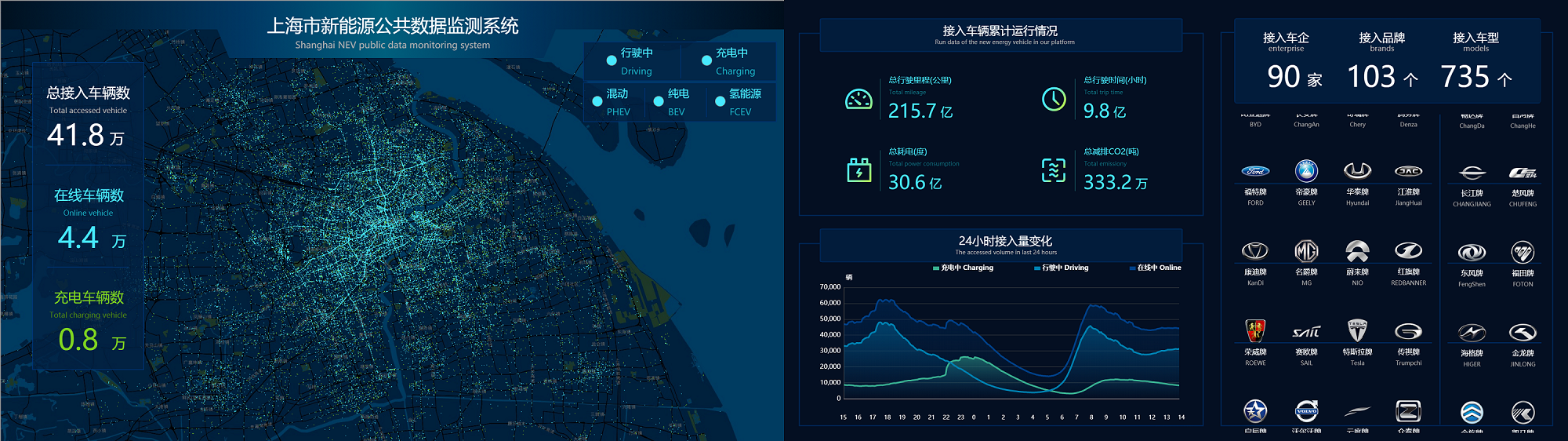
Task: Click the GEELY brand logo
Action: [1306, 170]
